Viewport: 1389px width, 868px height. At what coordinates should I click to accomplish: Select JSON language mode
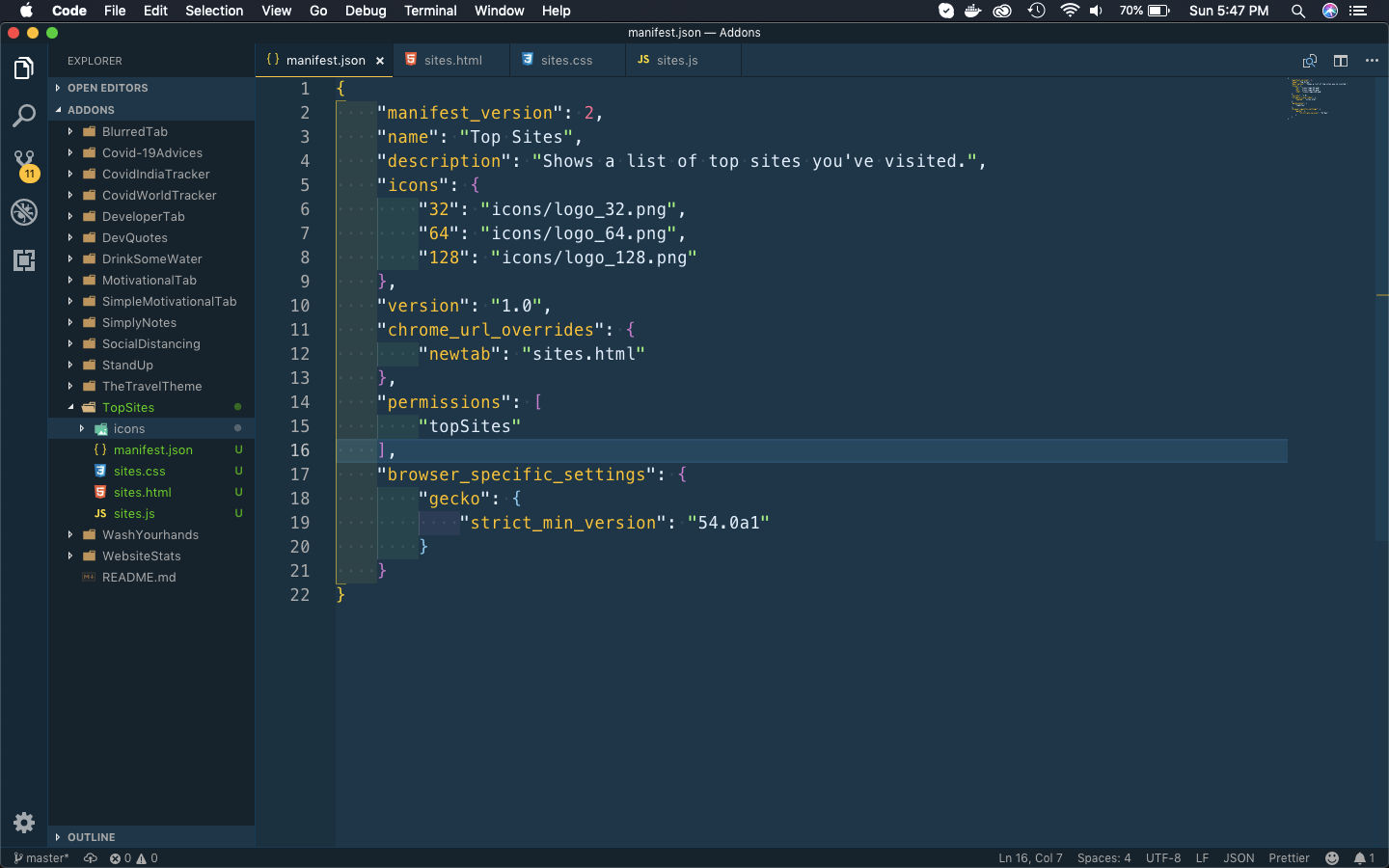[x=1239, y=858]
